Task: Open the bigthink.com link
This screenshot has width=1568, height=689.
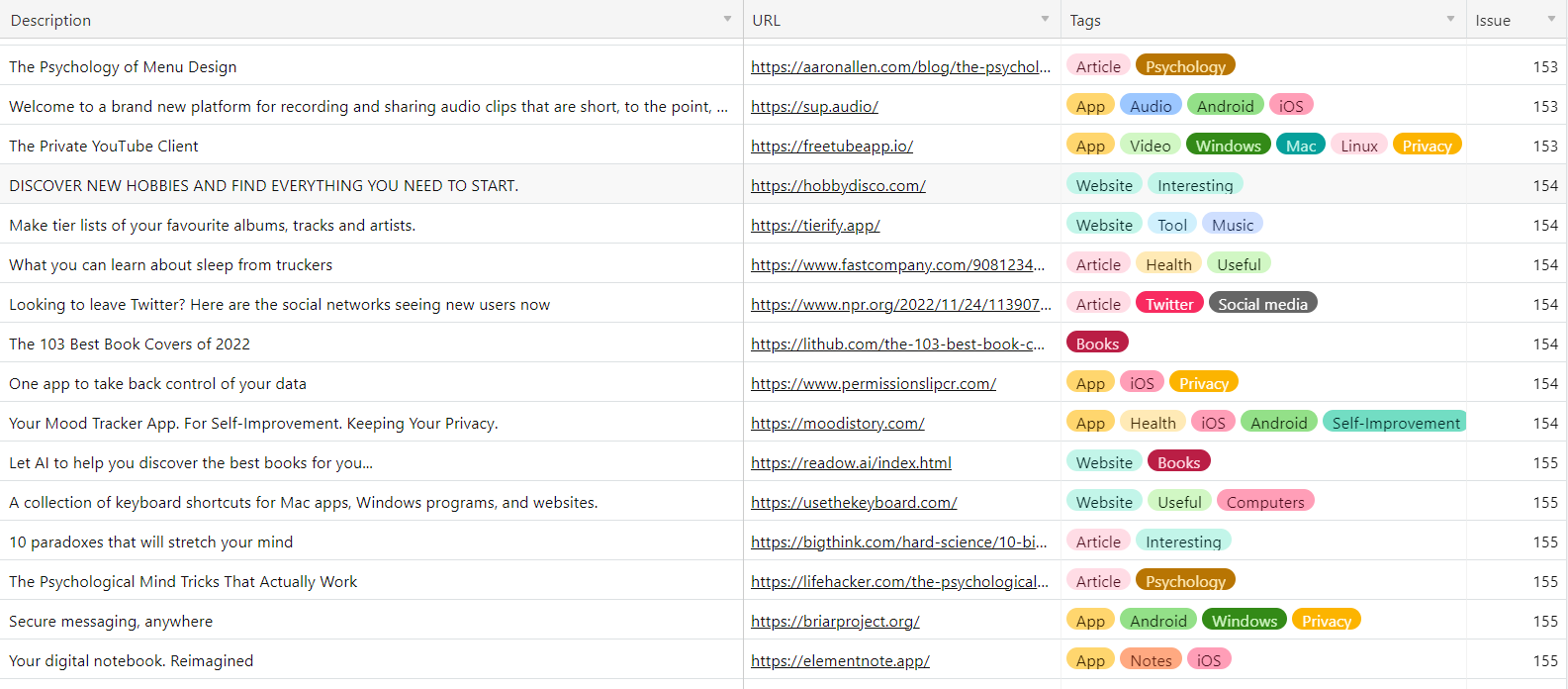Action: pyautogui.click(x=899, y=541)
